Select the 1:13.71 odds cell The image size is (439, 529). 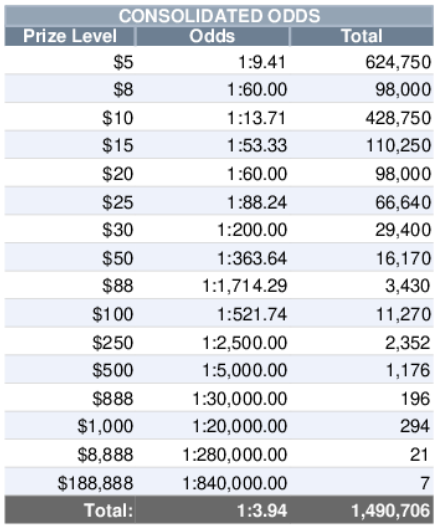pyautogui.click(x=212, y=118)
